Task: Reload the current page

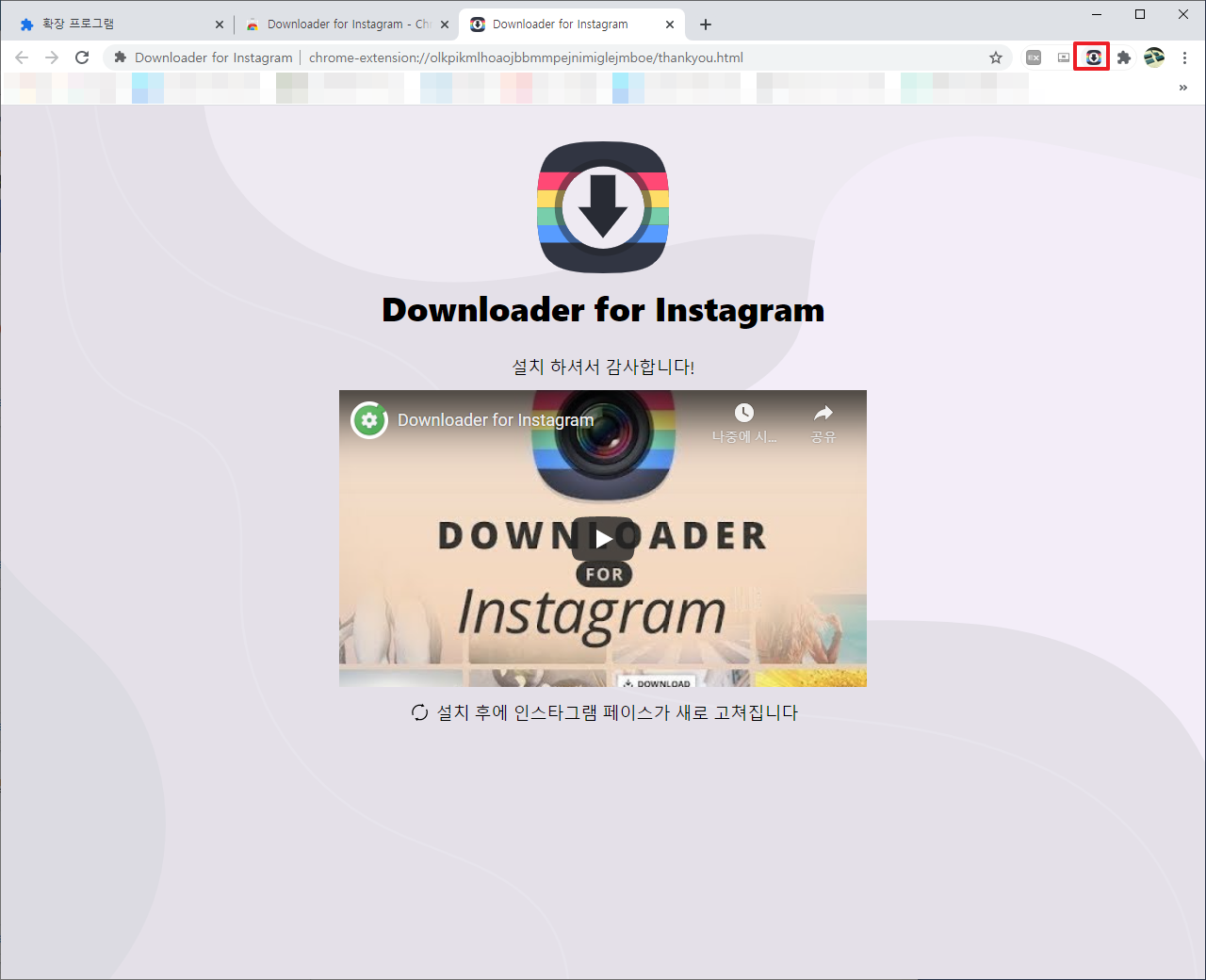Action: [x=82, y=57]
